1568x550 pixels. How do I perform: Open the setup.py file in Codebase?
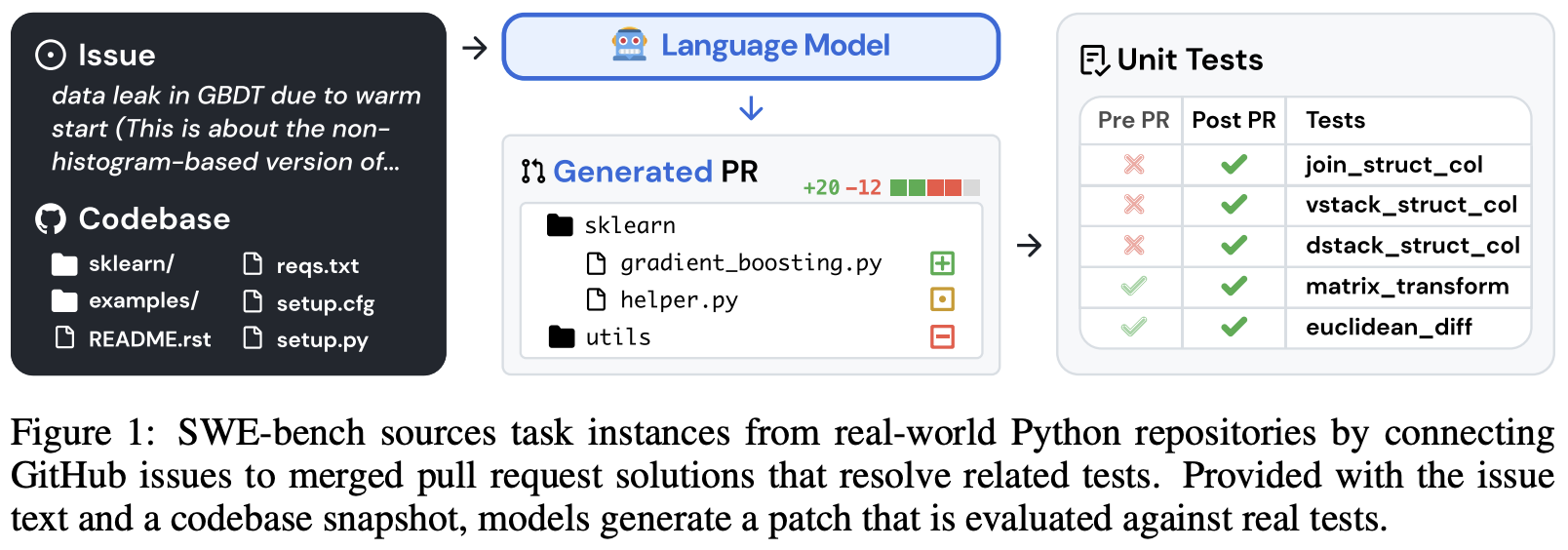[321, 340]
